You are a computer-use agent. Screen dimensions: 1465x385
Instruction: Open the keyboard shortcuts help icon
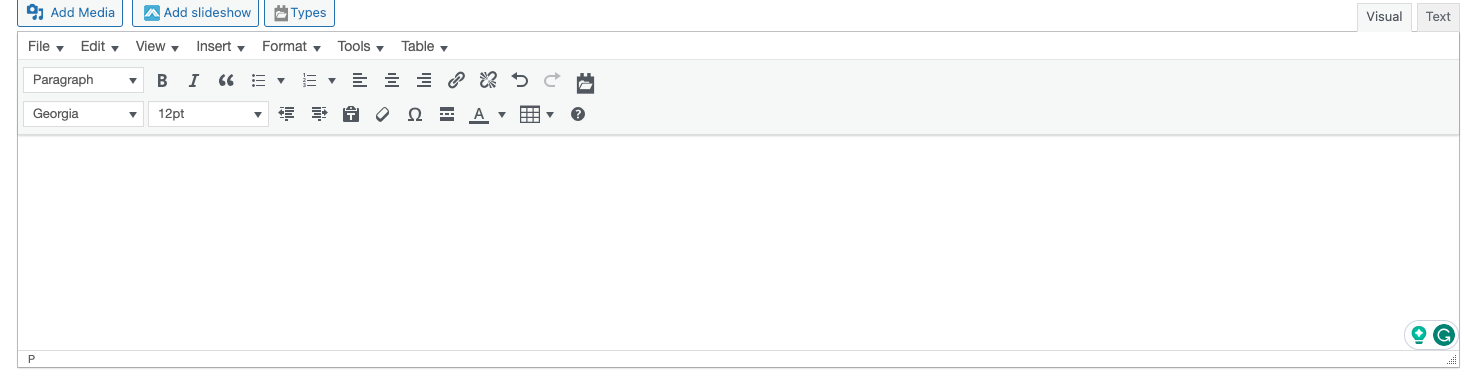[x=578, y=114]
